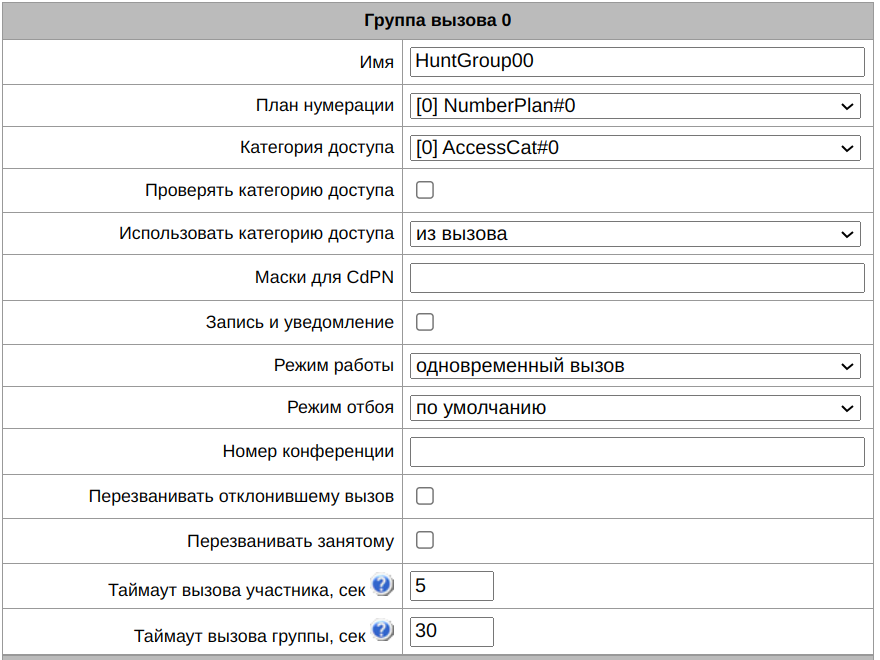Click the 'Таймаут вызова группы, сек' label
The width and height of the screenshot is (880, 660).
coord(250,636)
